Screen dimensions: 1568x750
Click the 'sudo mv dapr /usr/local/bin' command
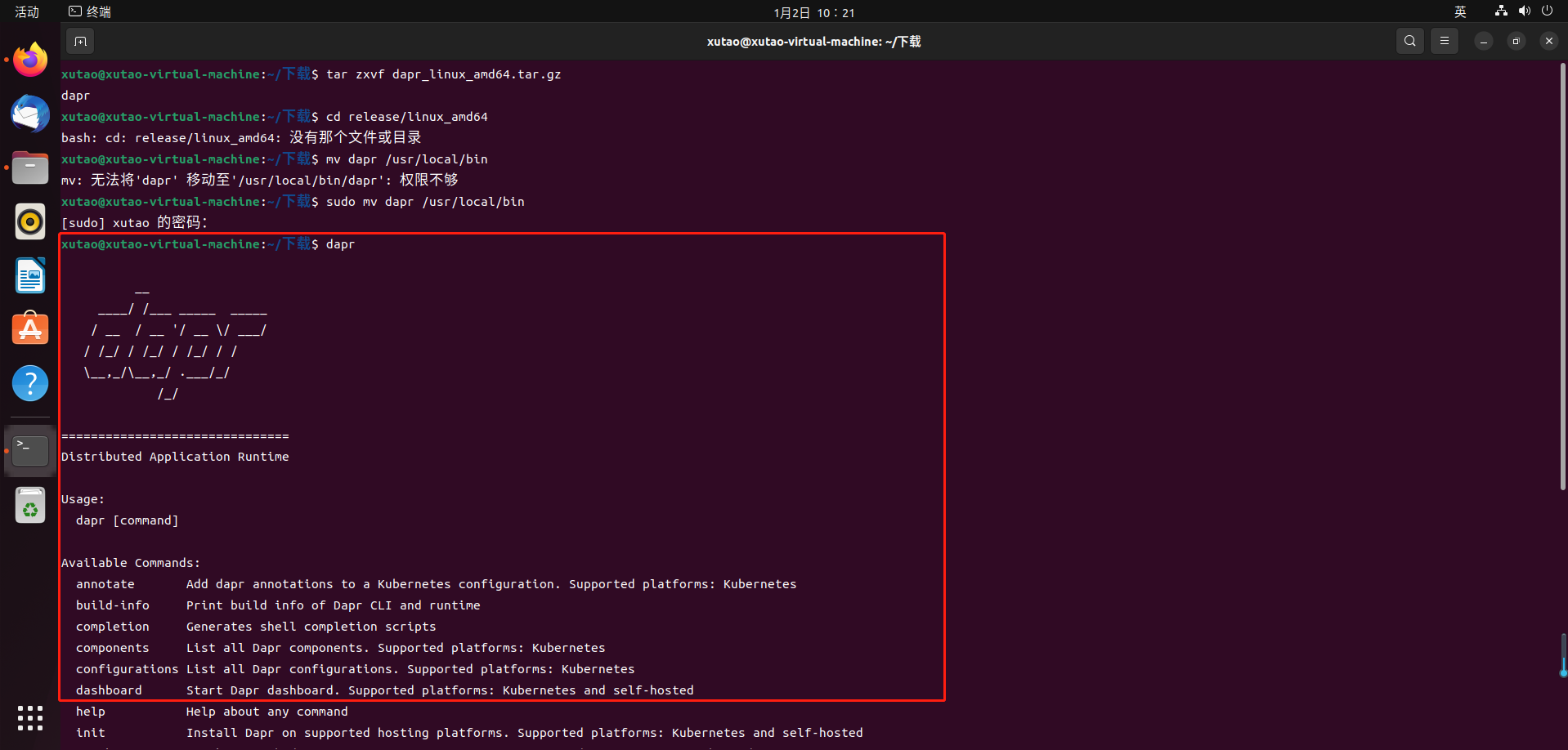[x=425, y=202]
